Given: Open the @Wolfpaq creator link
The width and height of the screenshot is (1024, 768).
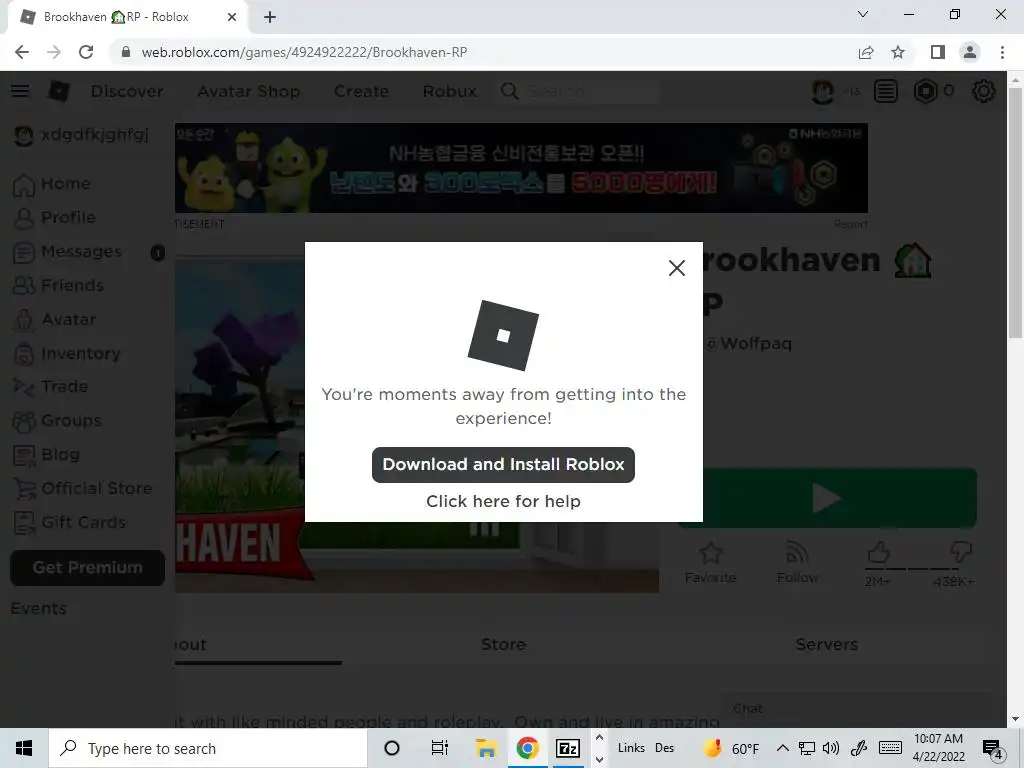Looking at the screenshot, I should [749, 344].
